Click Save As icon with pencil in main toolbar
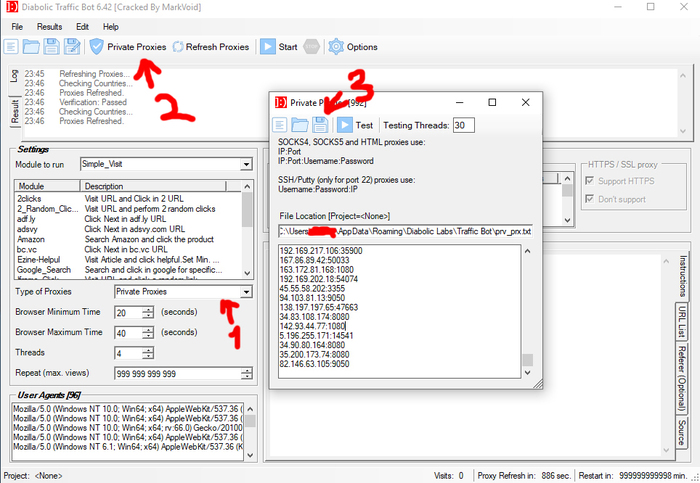The height and width of the screenshot is (483, 700). 72,46
